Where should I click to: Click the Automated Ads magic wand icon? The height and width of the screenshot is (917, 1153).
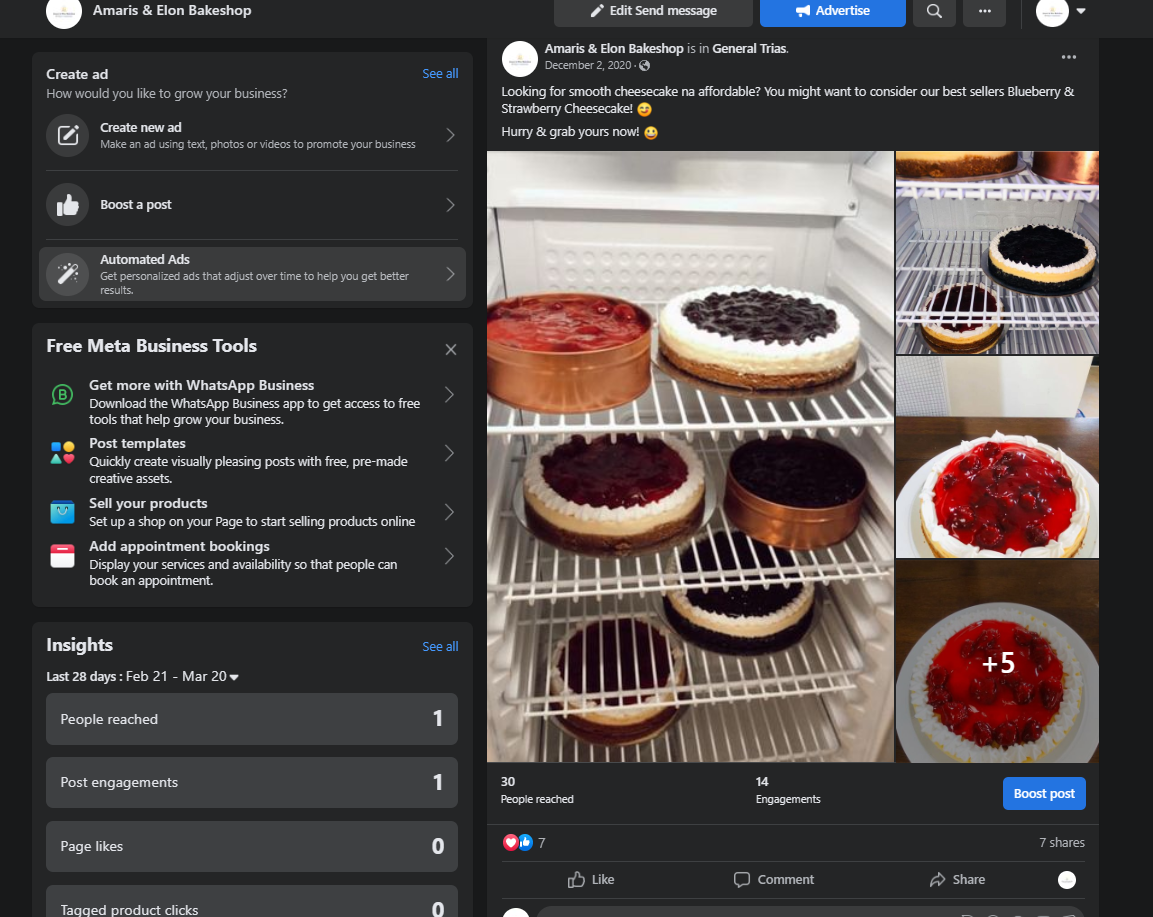68,274
